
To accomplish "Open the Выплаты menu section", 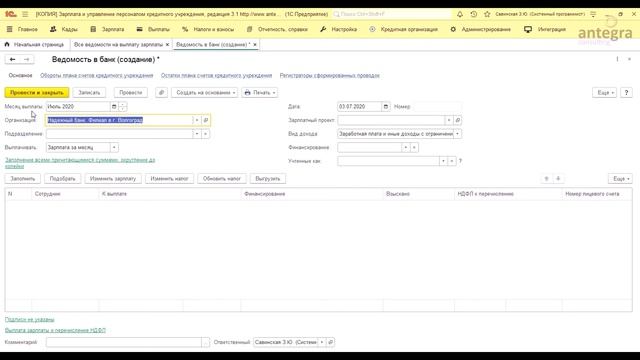I will (x=153, y=29).
